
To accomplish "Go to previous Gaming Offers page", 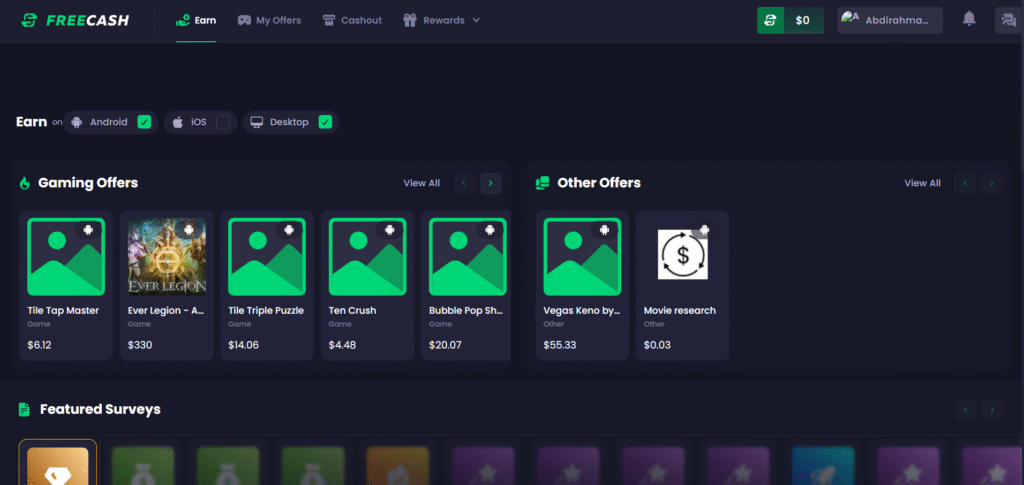I will 464,183.
